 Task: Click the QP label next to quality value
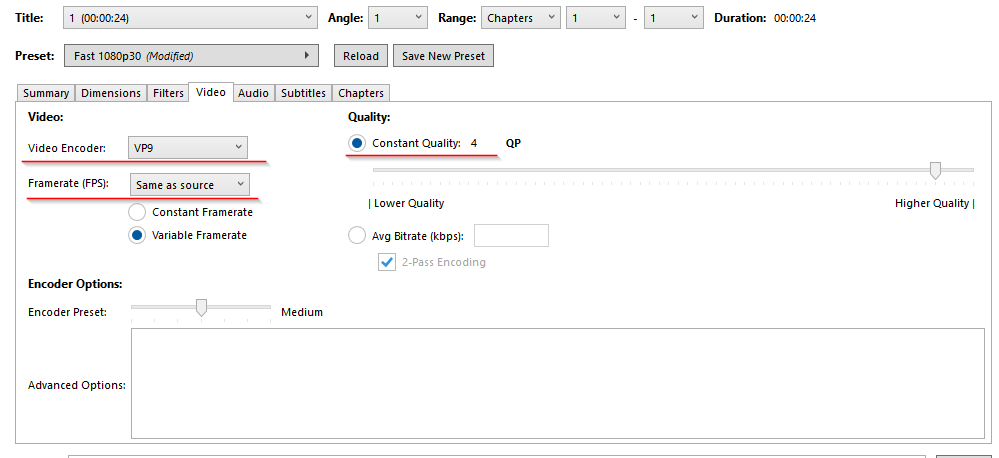[513, 143]
